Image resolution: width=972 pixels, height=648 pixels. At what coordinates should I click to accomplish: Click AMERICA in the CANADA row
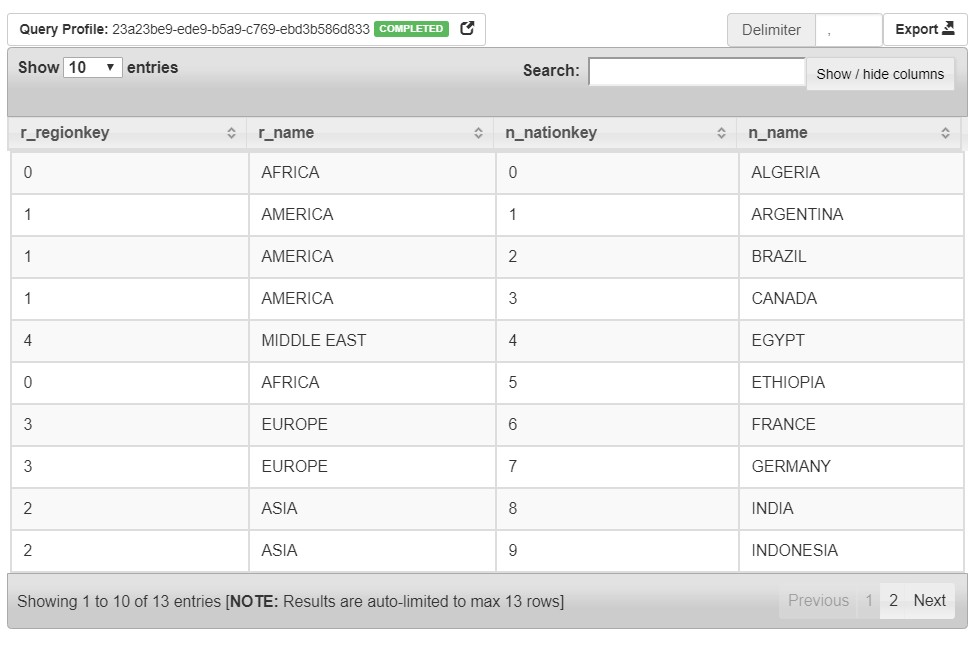click(x=372, y=298)
